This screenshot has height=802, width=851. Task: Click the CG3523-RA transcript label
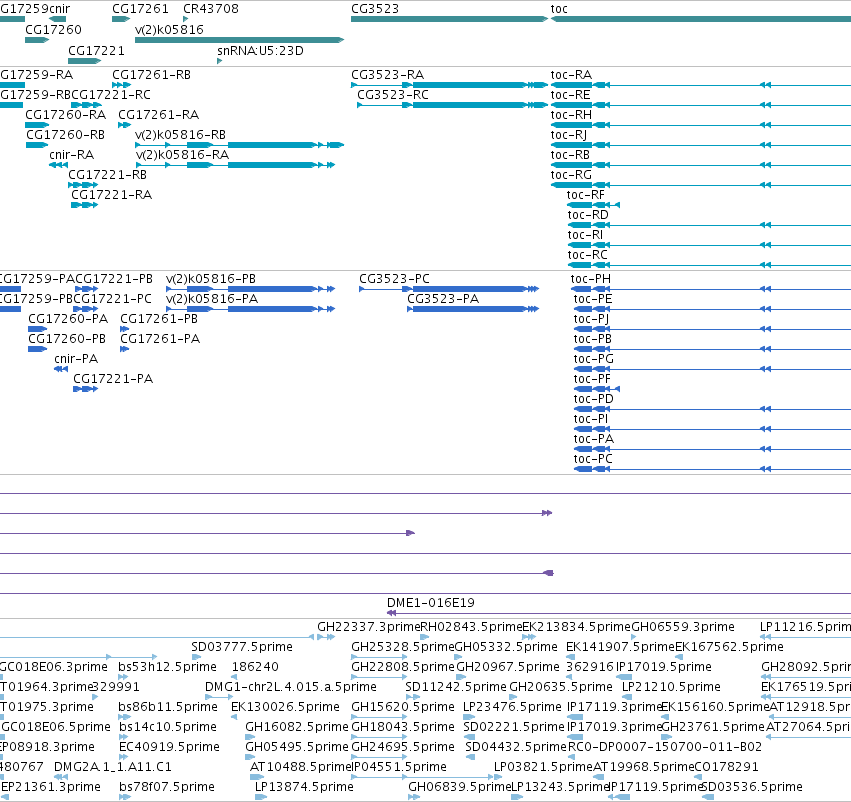388,74
